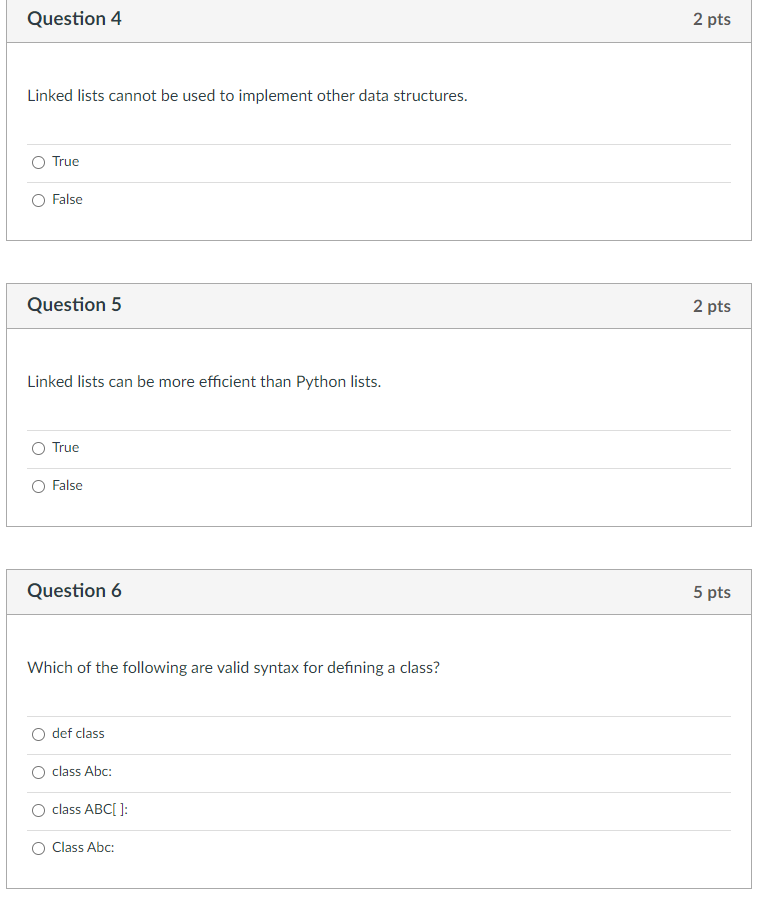The image size is (759, 904).
Task: Click the "2 pts" label on Question 4
Action: pyautogui.click(x=712, y=19)
